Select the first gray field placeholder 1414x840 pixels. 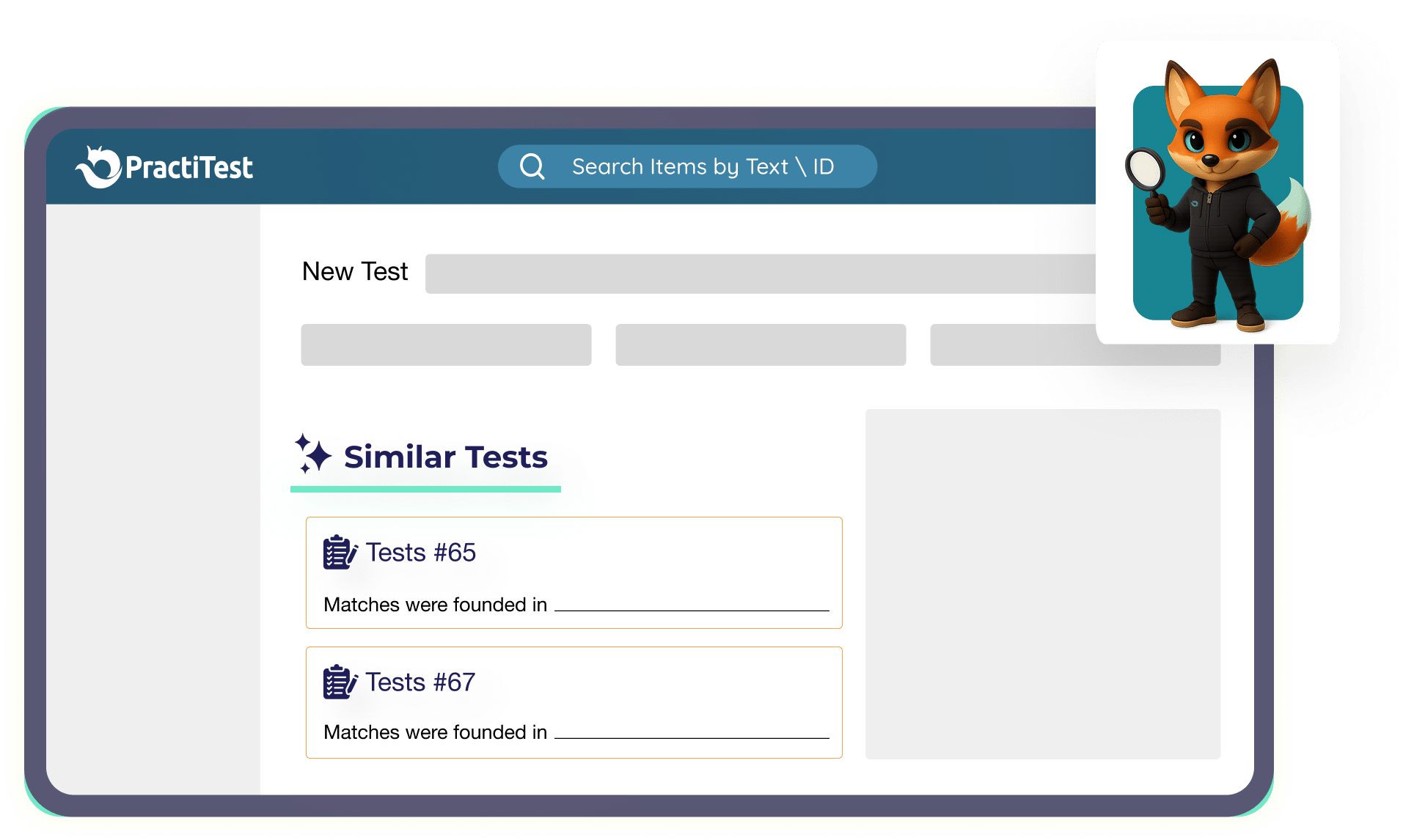tap(446, 345)
